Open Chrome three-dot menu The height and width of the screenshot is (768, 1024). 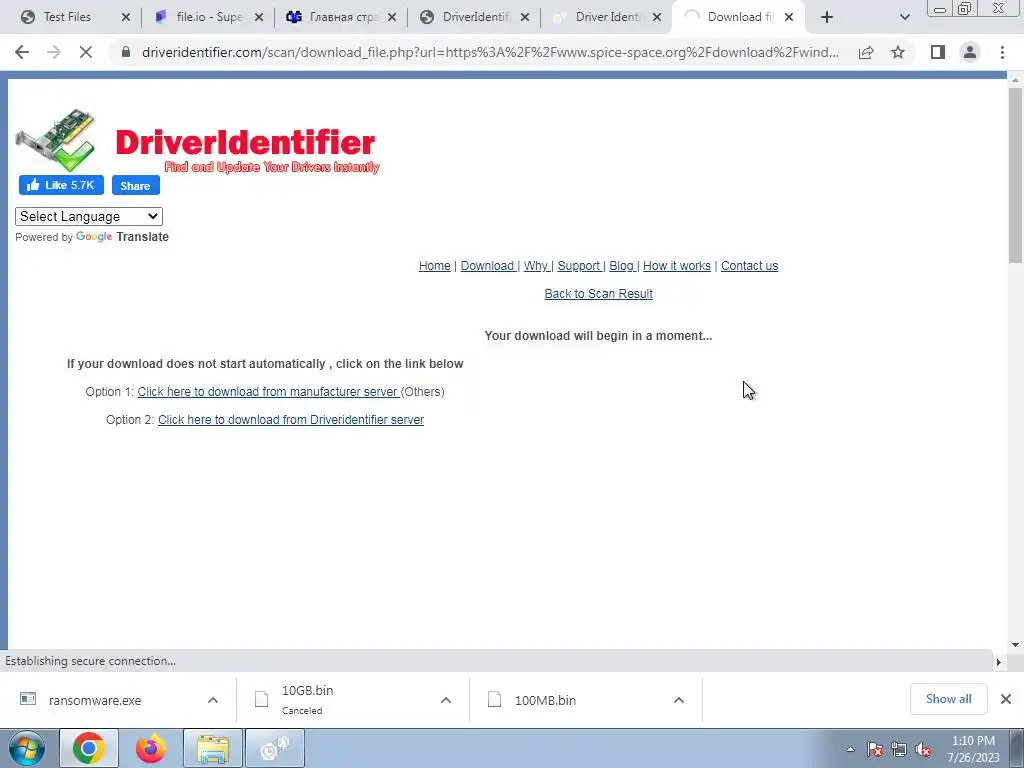tap(1002, 52)
